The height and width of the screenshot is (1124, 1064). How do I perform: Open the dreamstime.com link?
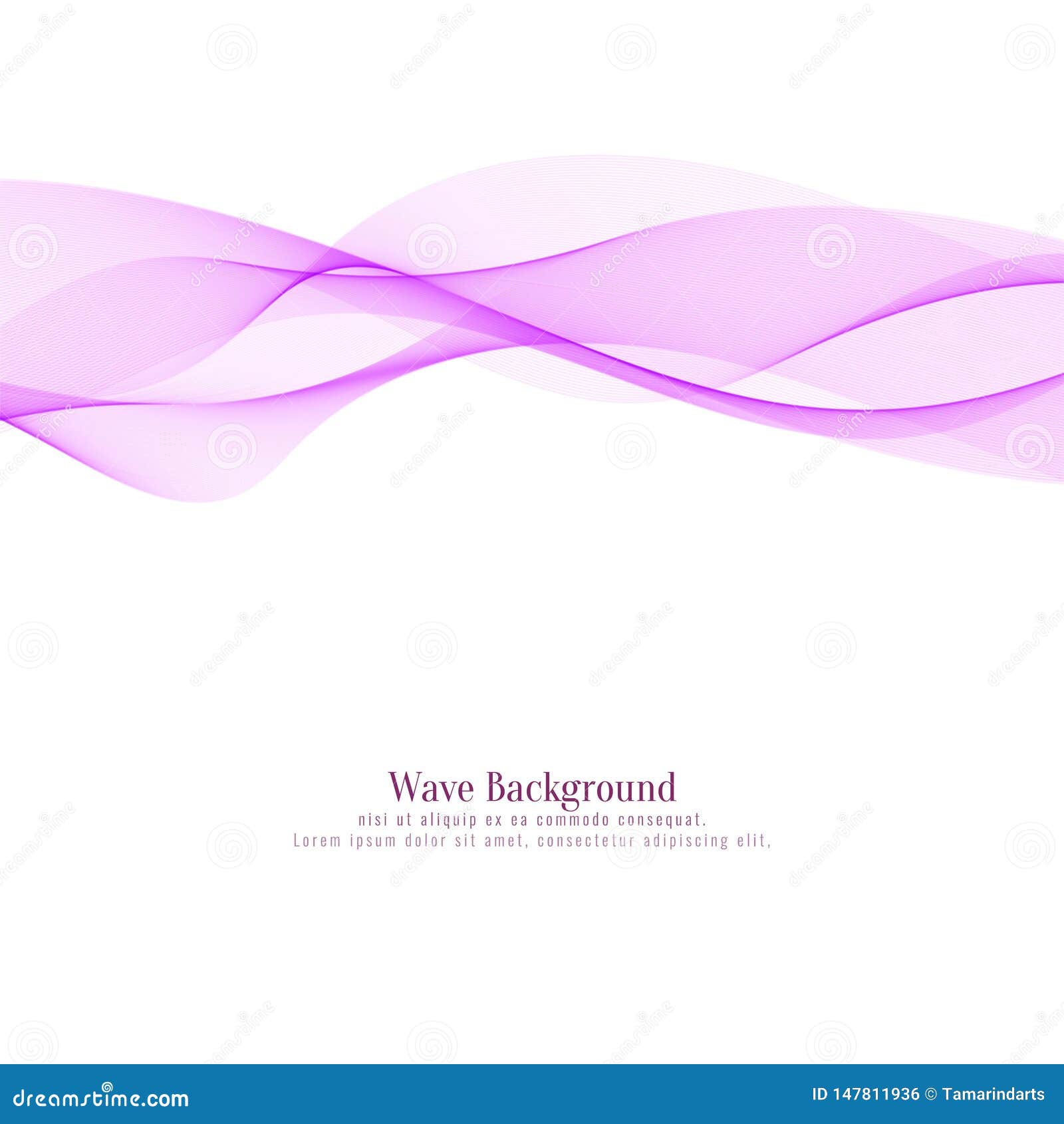point(100,1100)
